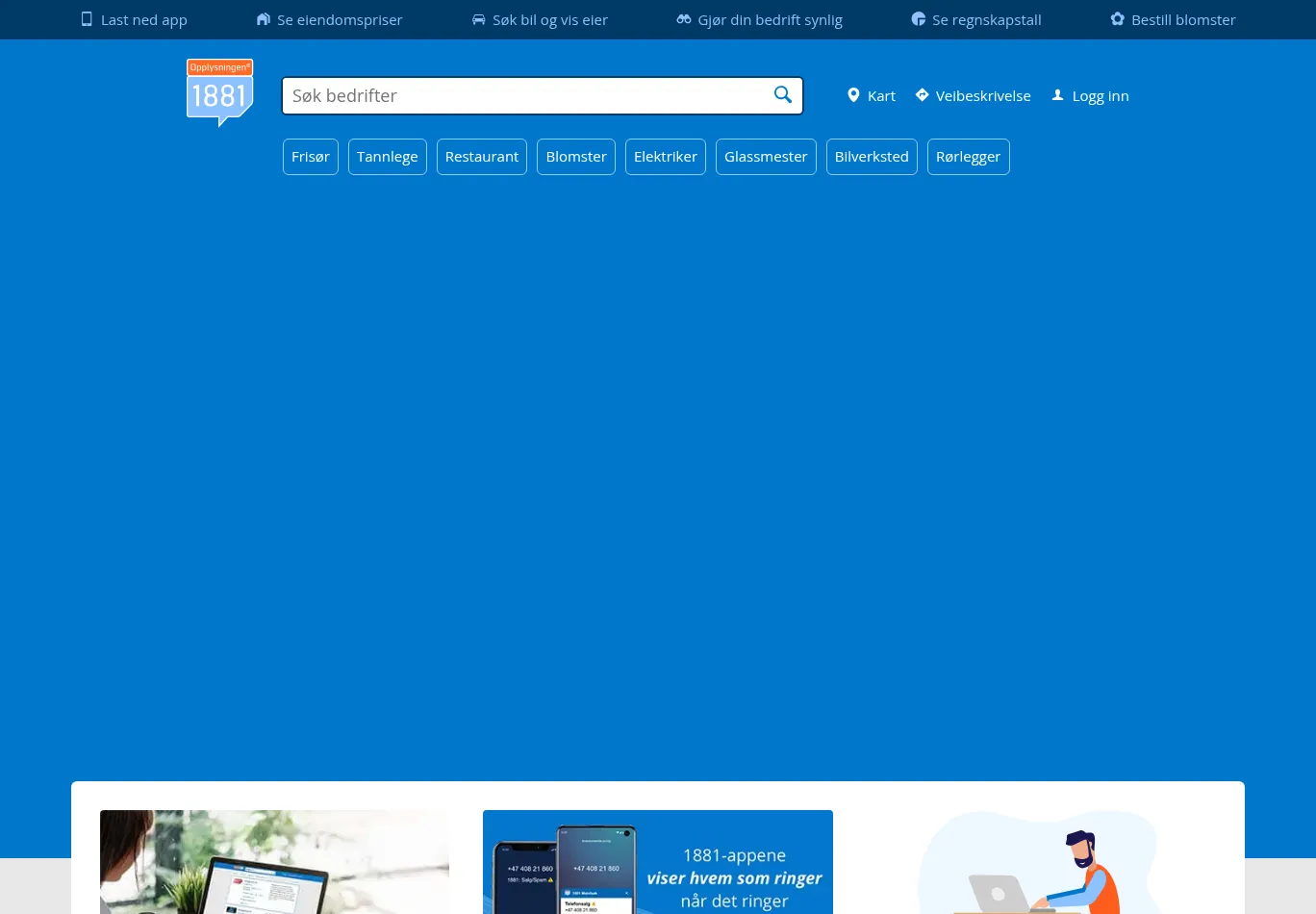The image size is (1316, 914).
Task: Click the binoculars icon for bedrift synlig
Action: [684, 19]
